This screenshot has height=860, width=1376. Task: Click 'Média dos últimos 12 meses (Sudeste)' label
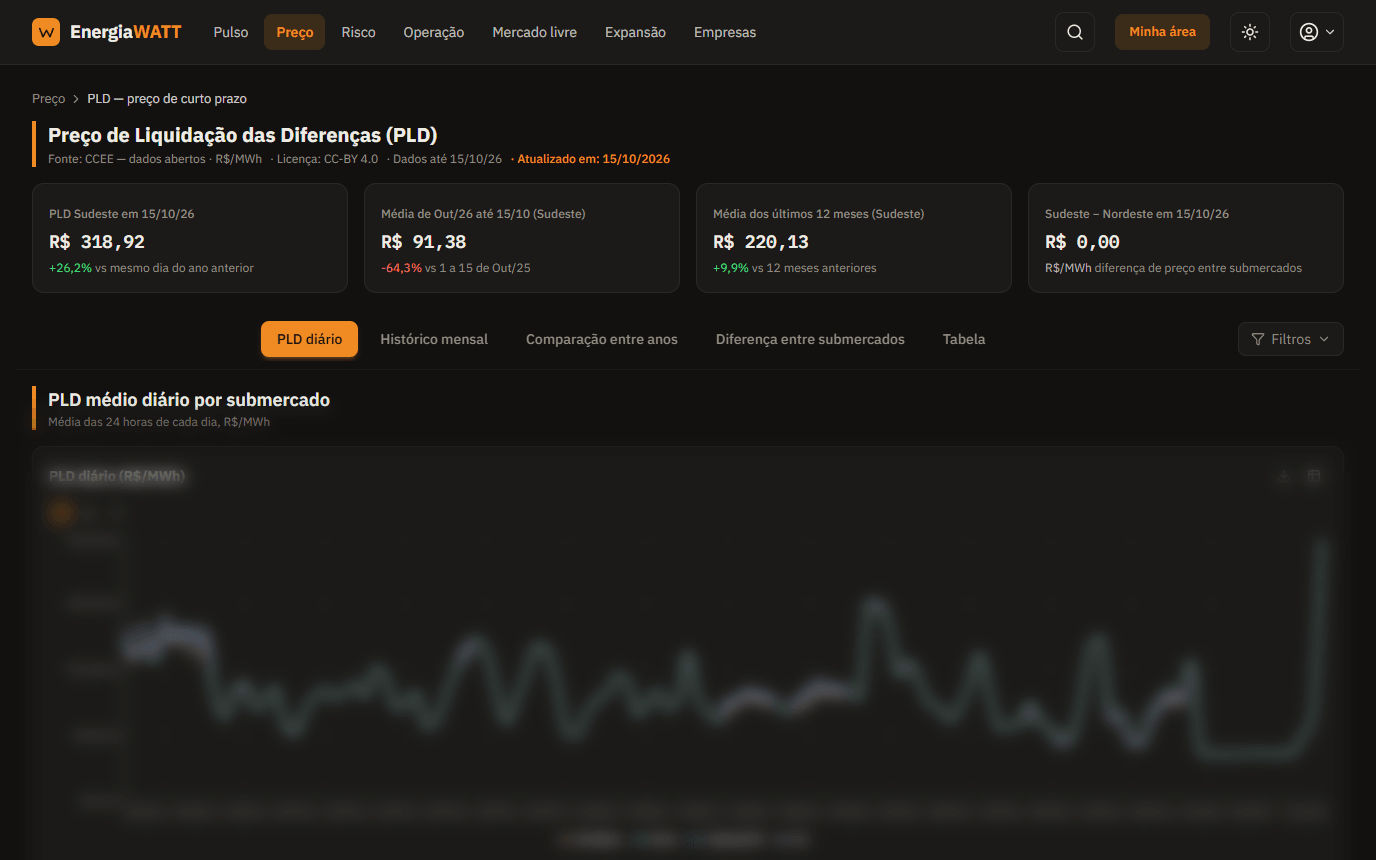(x=818, y=214)
